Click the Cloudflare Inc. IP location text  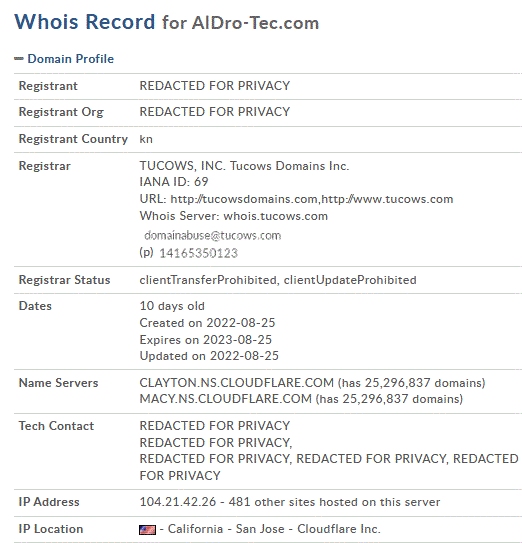[339, 529]
